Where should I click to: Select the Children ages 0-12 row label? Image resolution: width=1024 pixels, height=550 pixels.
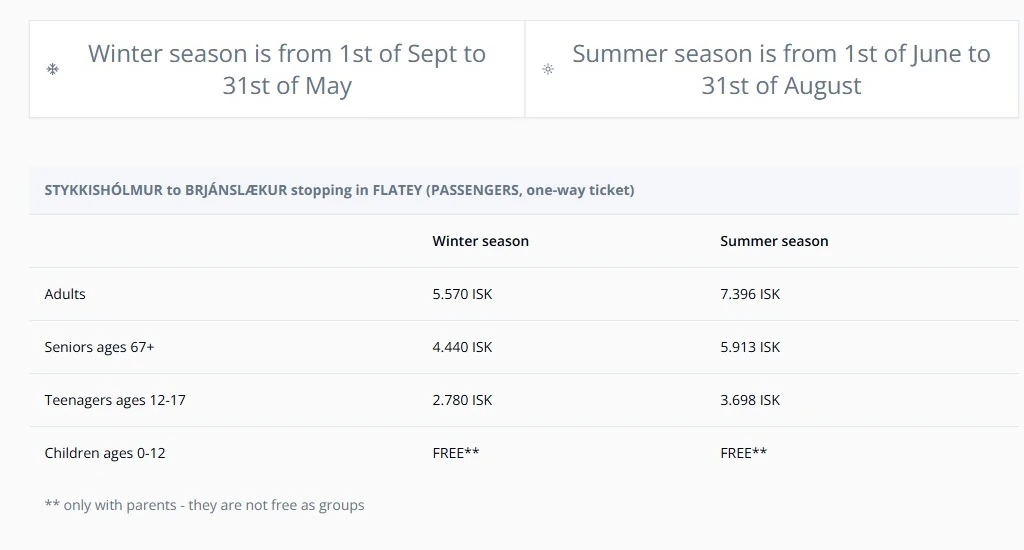click(105, 453)
